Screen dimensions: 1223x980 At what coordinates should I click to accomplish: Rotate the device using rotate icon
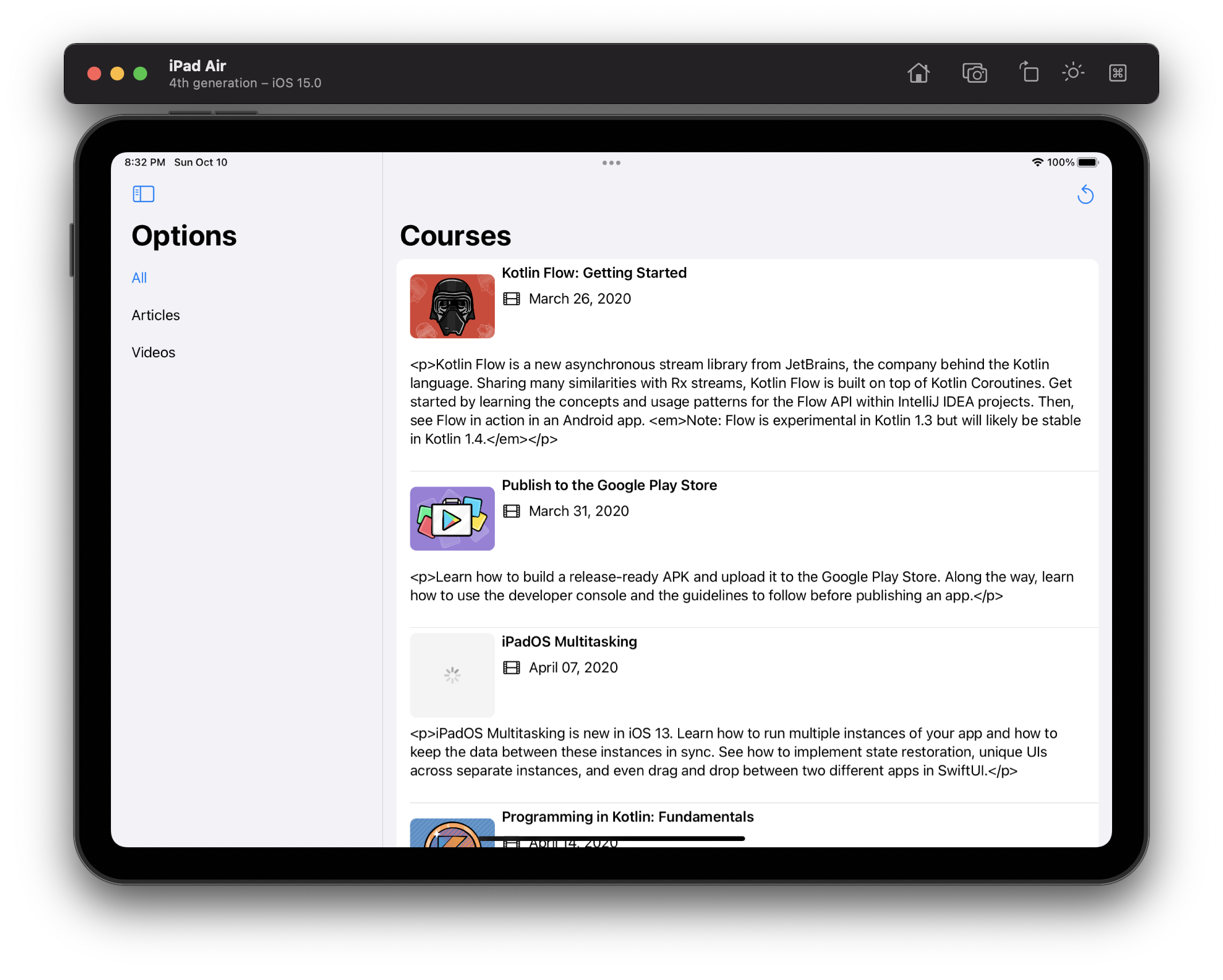tap(1029, 73)
